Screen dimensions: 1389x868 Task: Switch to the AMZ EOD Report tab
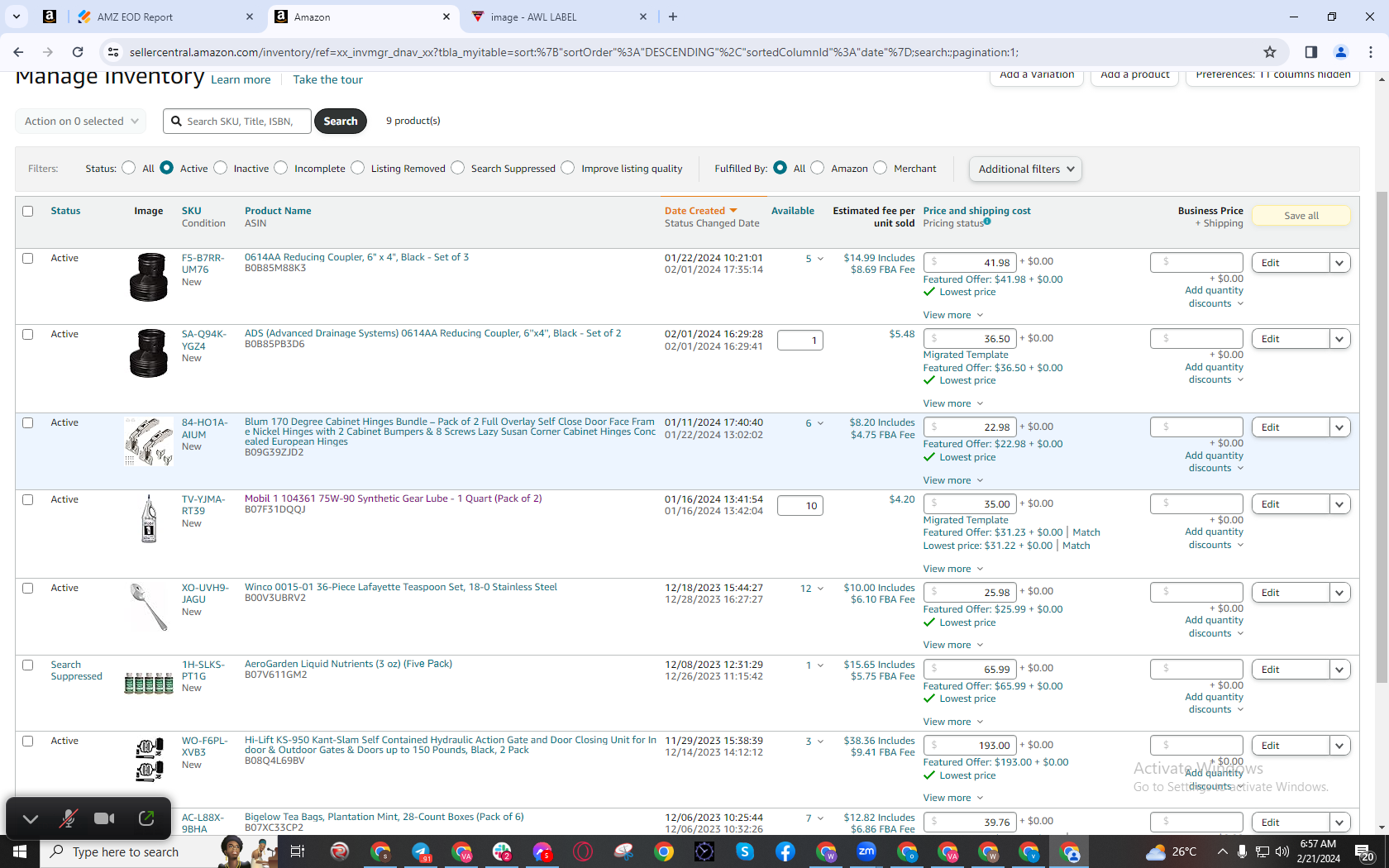coord(165,17)
